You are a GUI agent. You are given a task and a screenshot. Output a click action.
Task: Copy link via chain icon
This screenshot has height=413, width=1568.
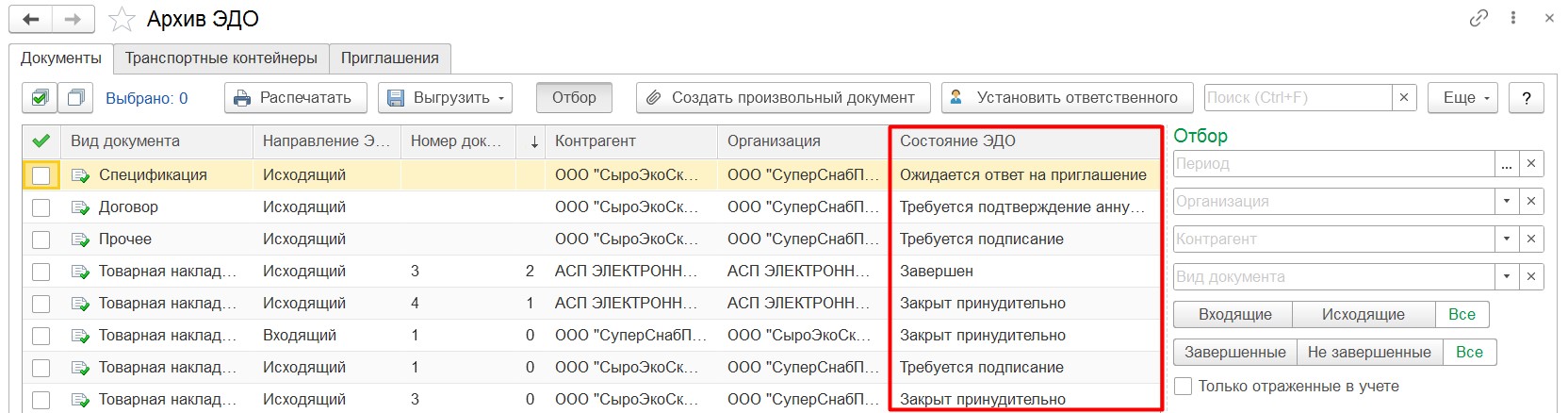pyautogui.click(x=1478, y=18)
